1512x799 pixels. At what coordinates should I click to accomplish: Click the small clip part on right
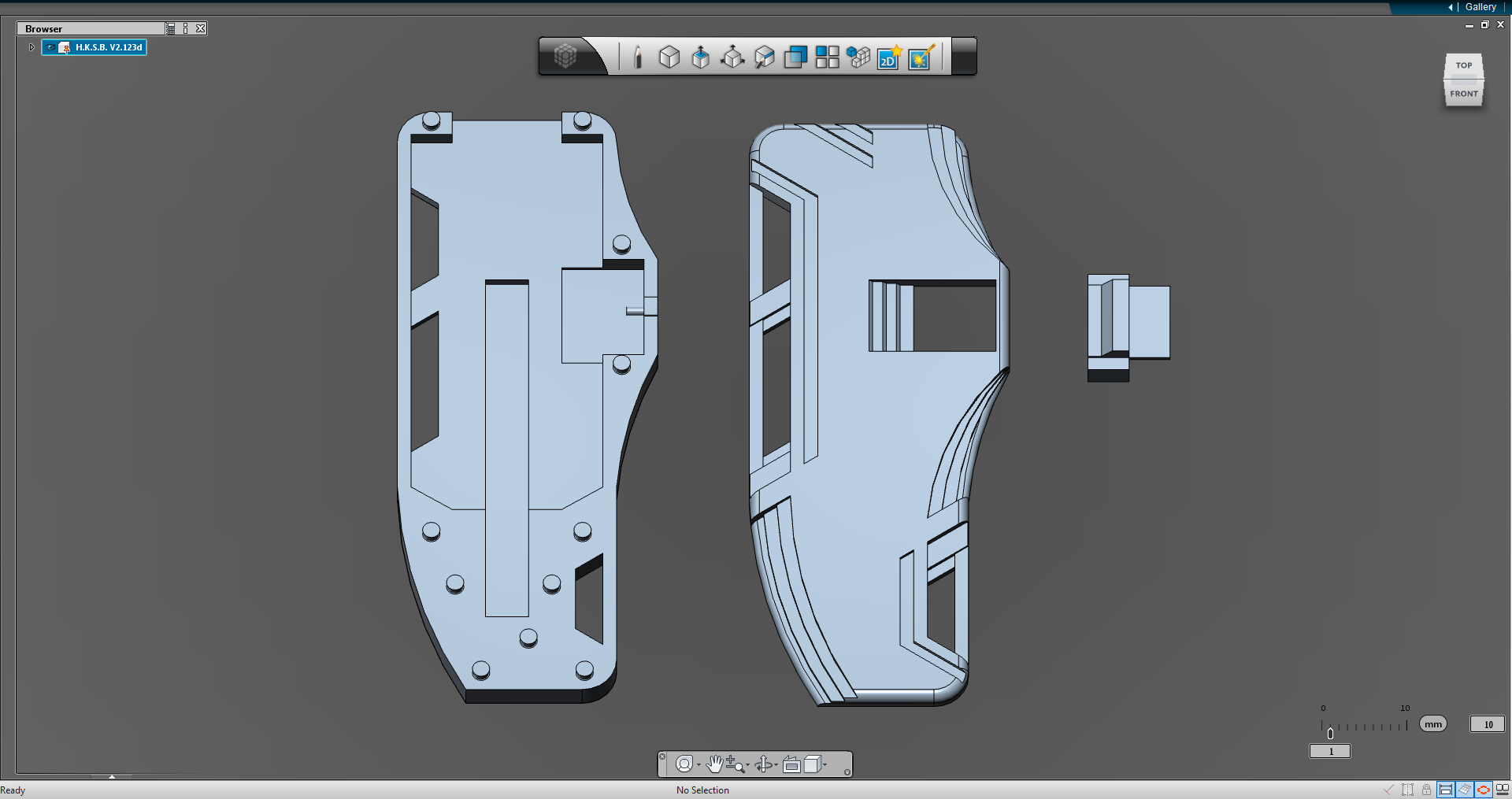point(1128,327)
